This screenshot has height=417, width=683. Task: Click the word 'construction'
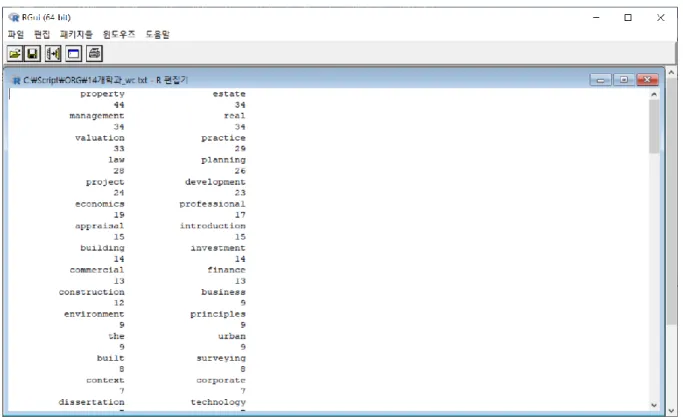click(92, 292)
